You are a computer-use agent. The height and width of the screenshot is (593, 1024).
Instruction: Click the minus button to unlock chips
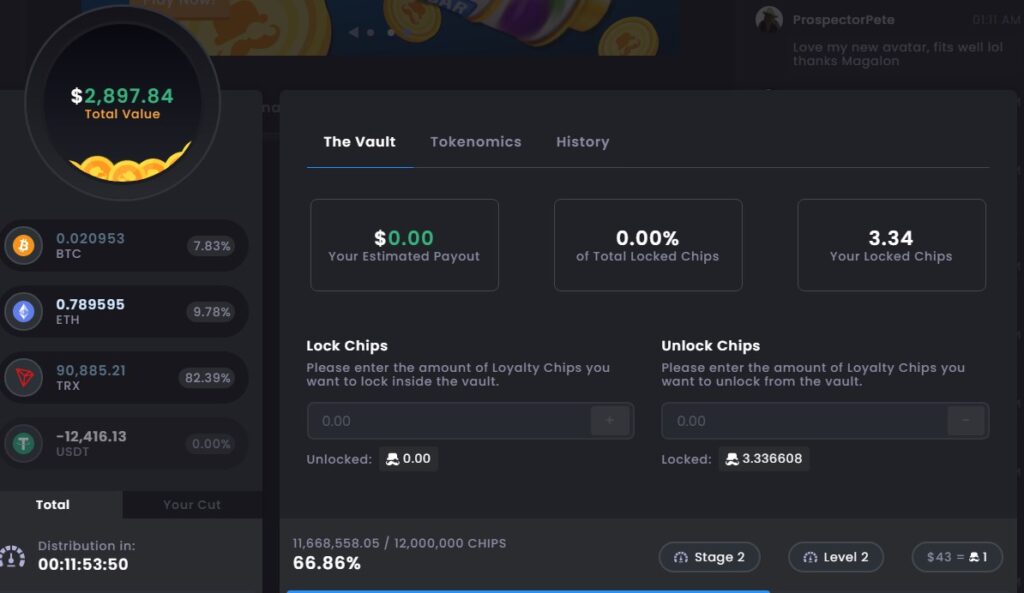(966, 421)
